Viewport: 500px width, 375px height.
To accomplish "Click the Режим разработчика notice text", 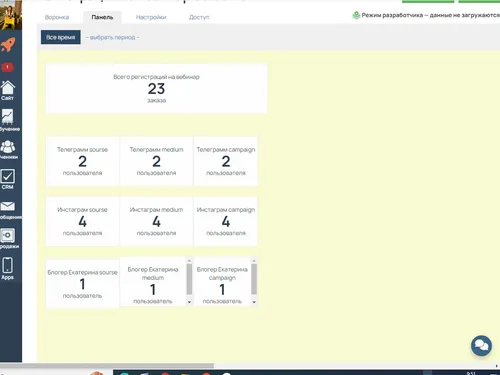I will [x=431, y=15].
